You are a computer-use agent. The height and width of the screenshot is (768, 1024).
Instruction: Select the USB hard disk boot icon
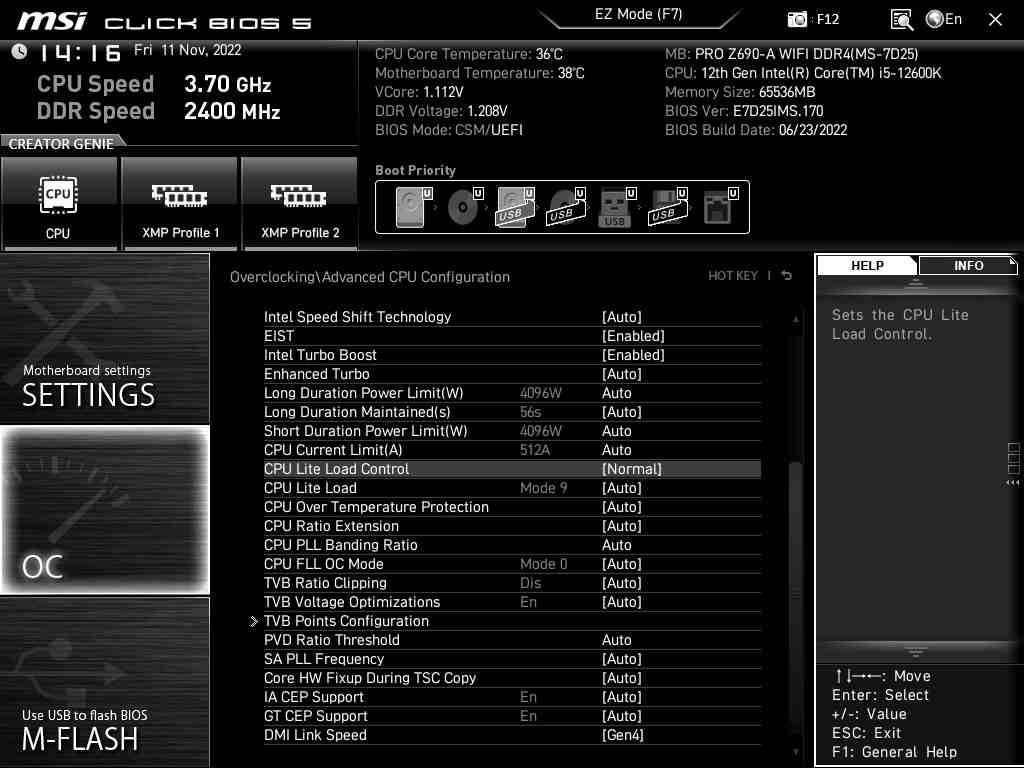[515, 207]
